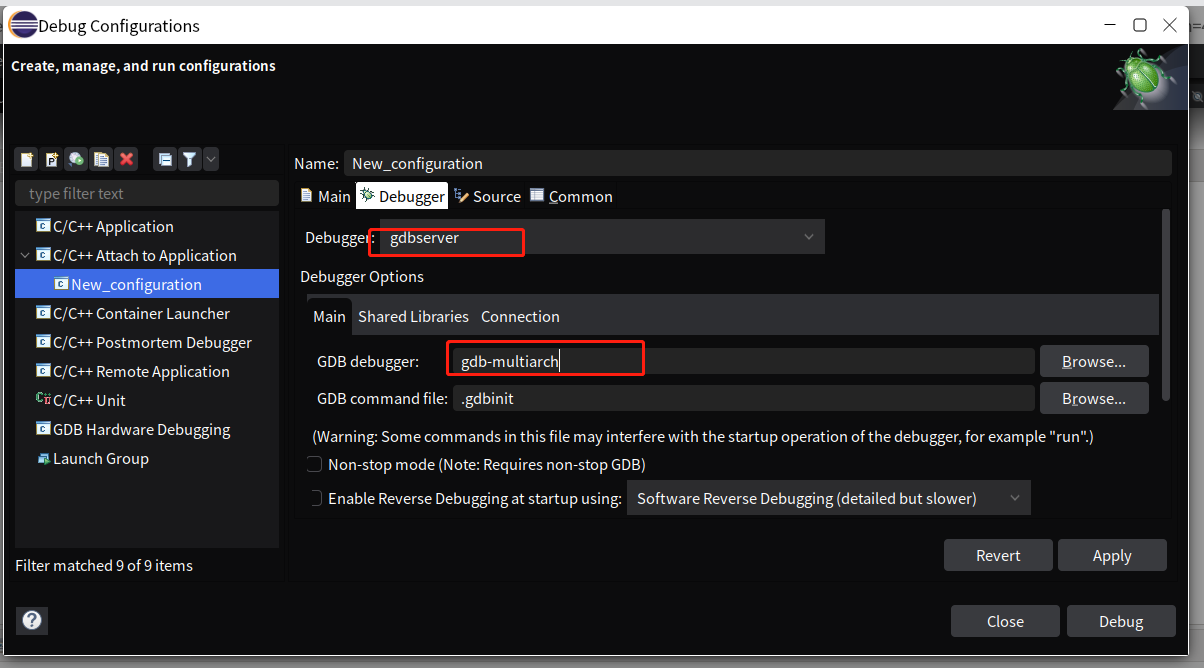
Task: Maximize the Debug Configurations window
Action: 1139,25
